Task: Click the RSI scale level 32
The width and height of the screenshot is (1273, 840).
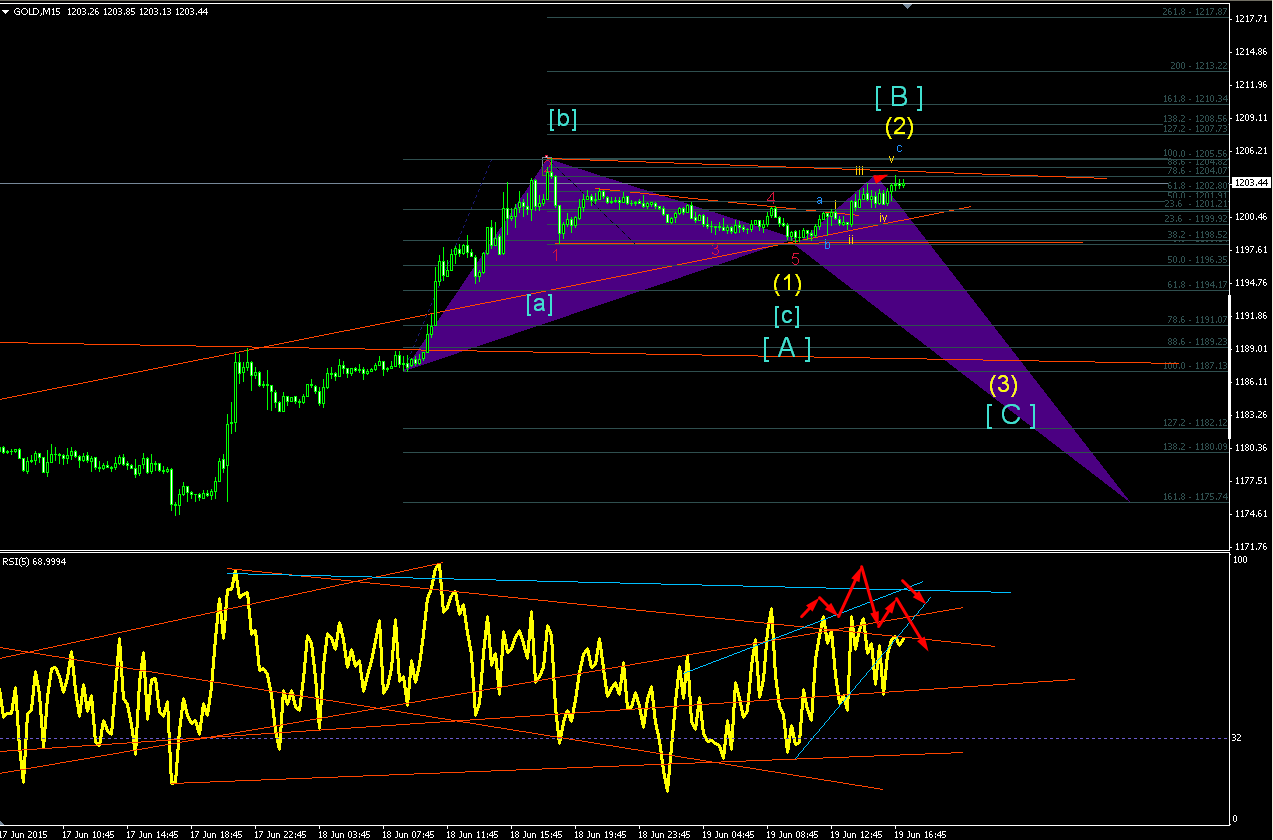Action: click(x=1238, y=737)
